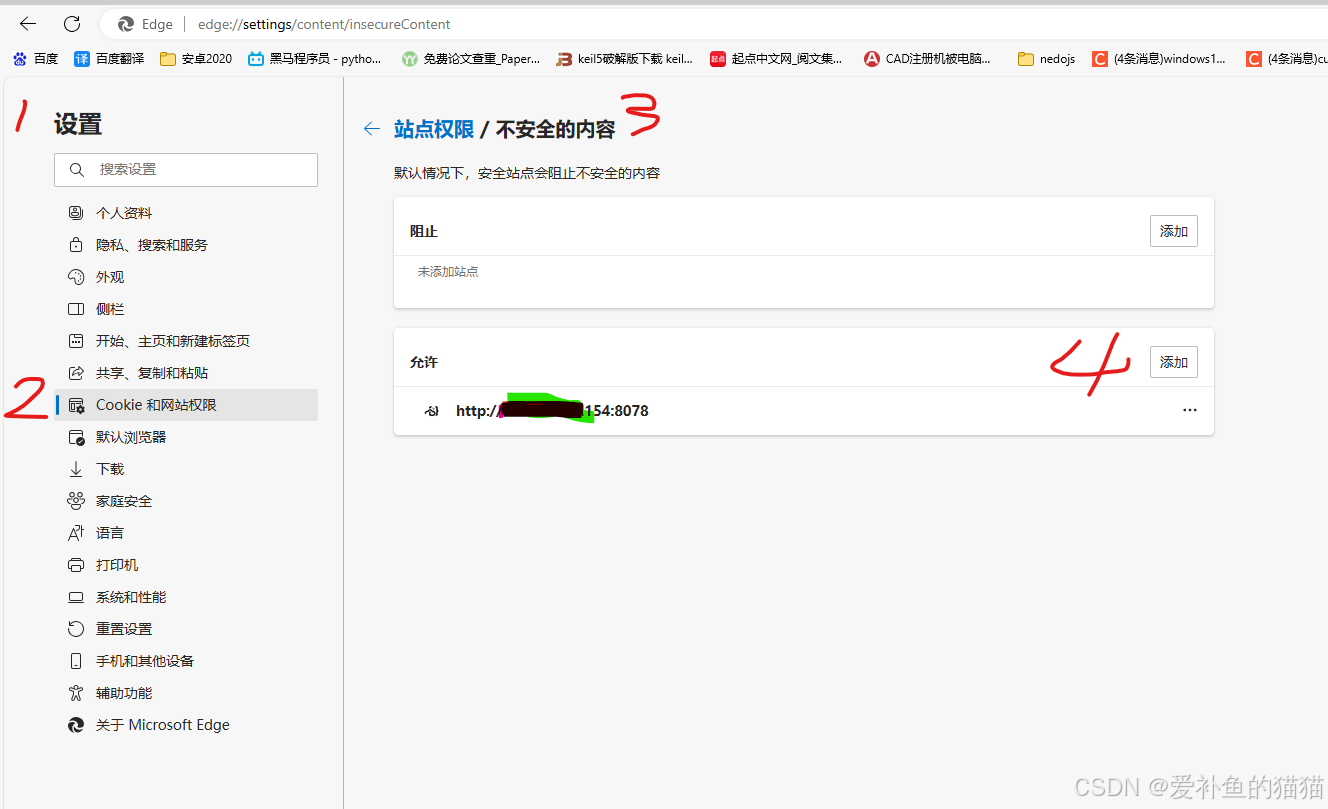
Task: Click the 家庭安全 people icon
Action: coord(76,501)
